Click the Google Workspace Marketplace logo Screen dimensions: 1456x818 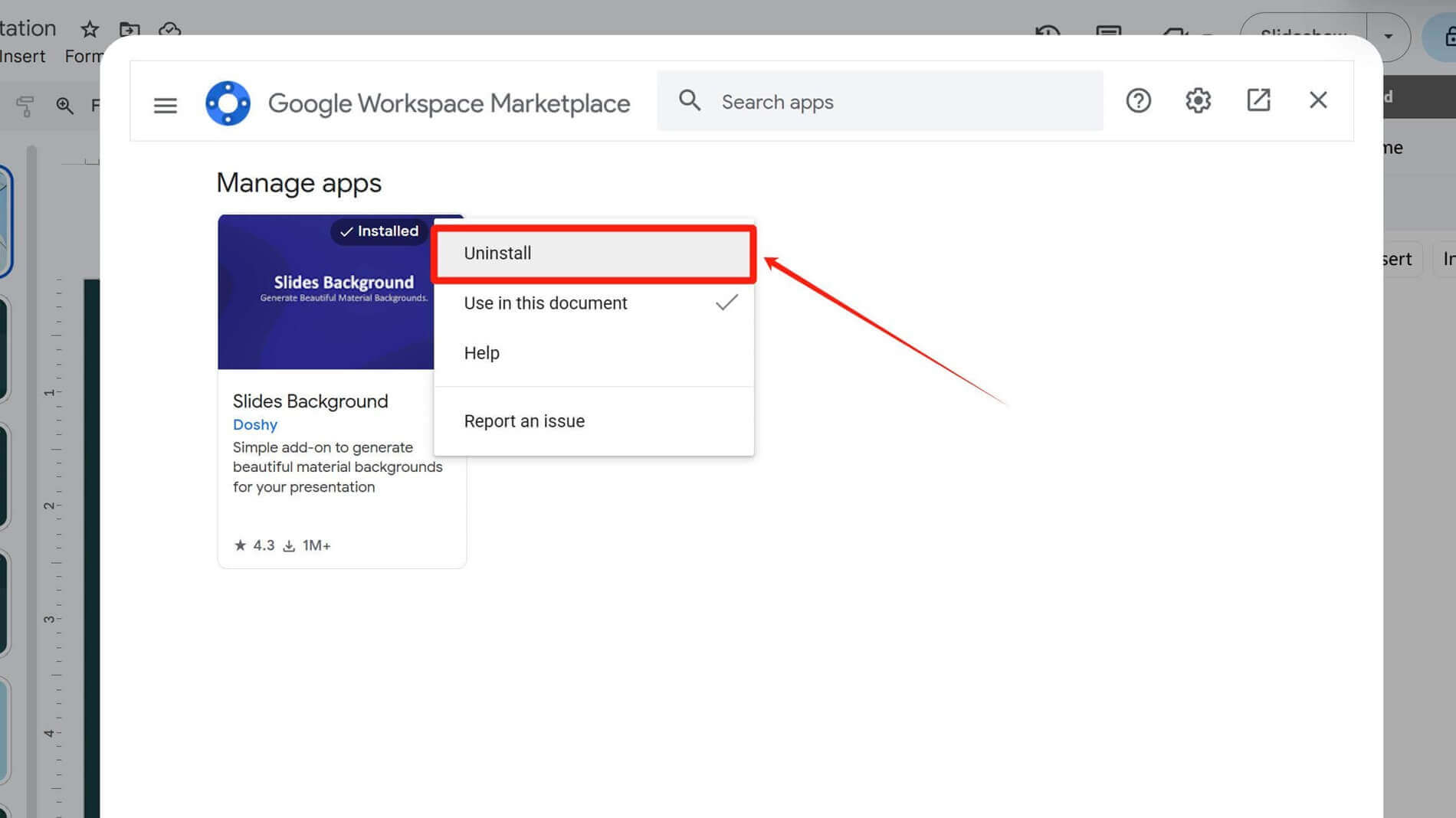tap(228, 103)
